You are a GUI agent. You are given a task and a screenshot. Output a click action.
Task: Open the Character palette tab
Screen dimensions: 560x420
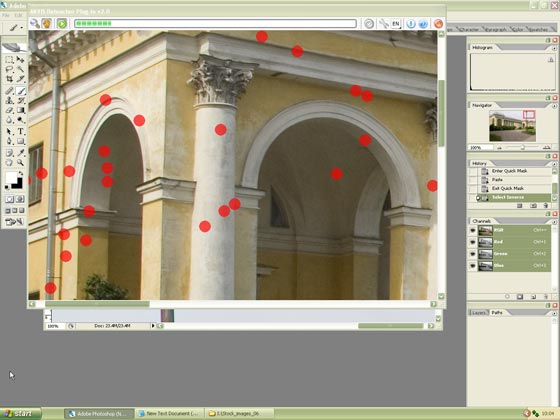pos(468,30)
